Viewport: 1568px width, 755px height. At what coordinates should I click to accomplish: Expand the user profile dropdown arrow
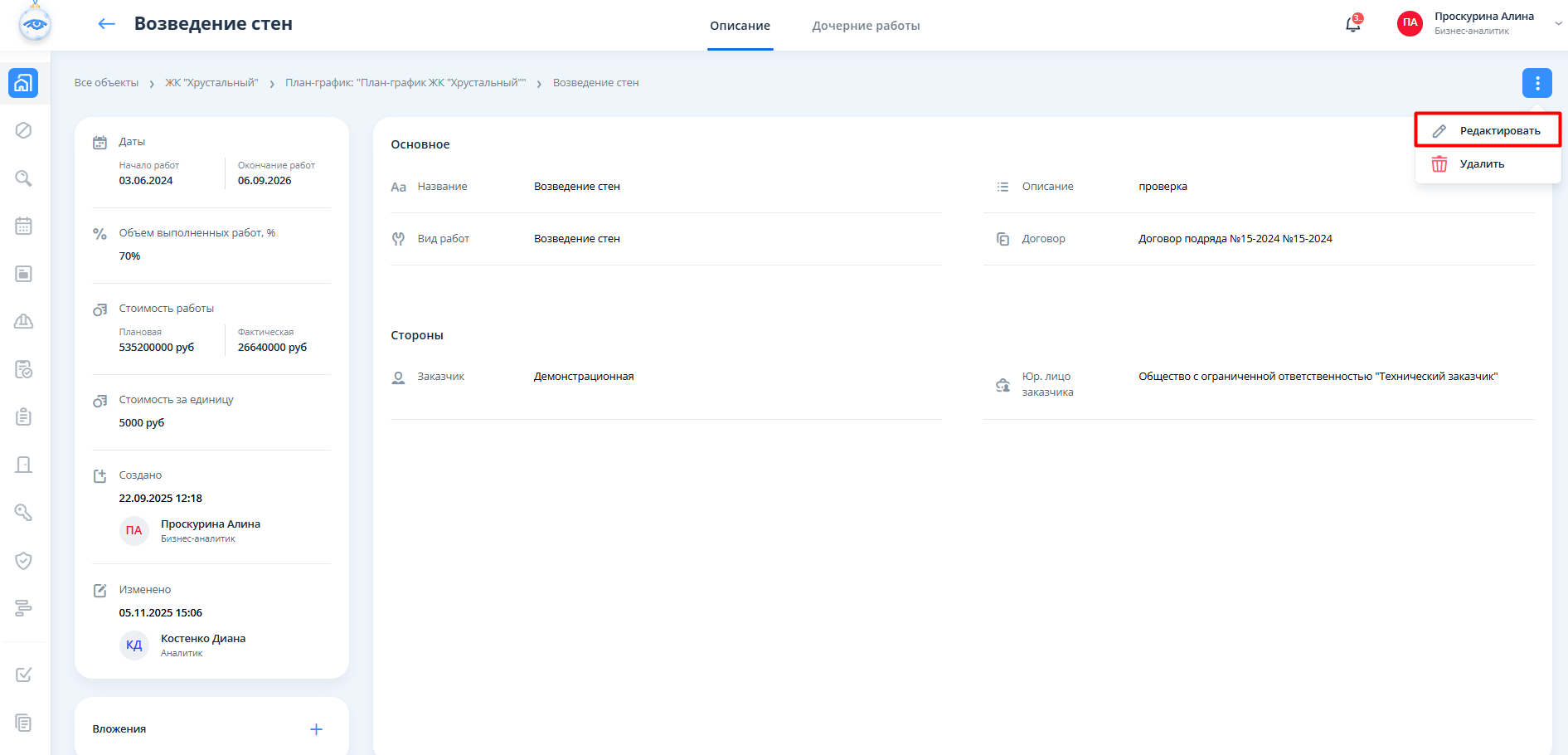pyautogui.click(x=1558, y=24)
